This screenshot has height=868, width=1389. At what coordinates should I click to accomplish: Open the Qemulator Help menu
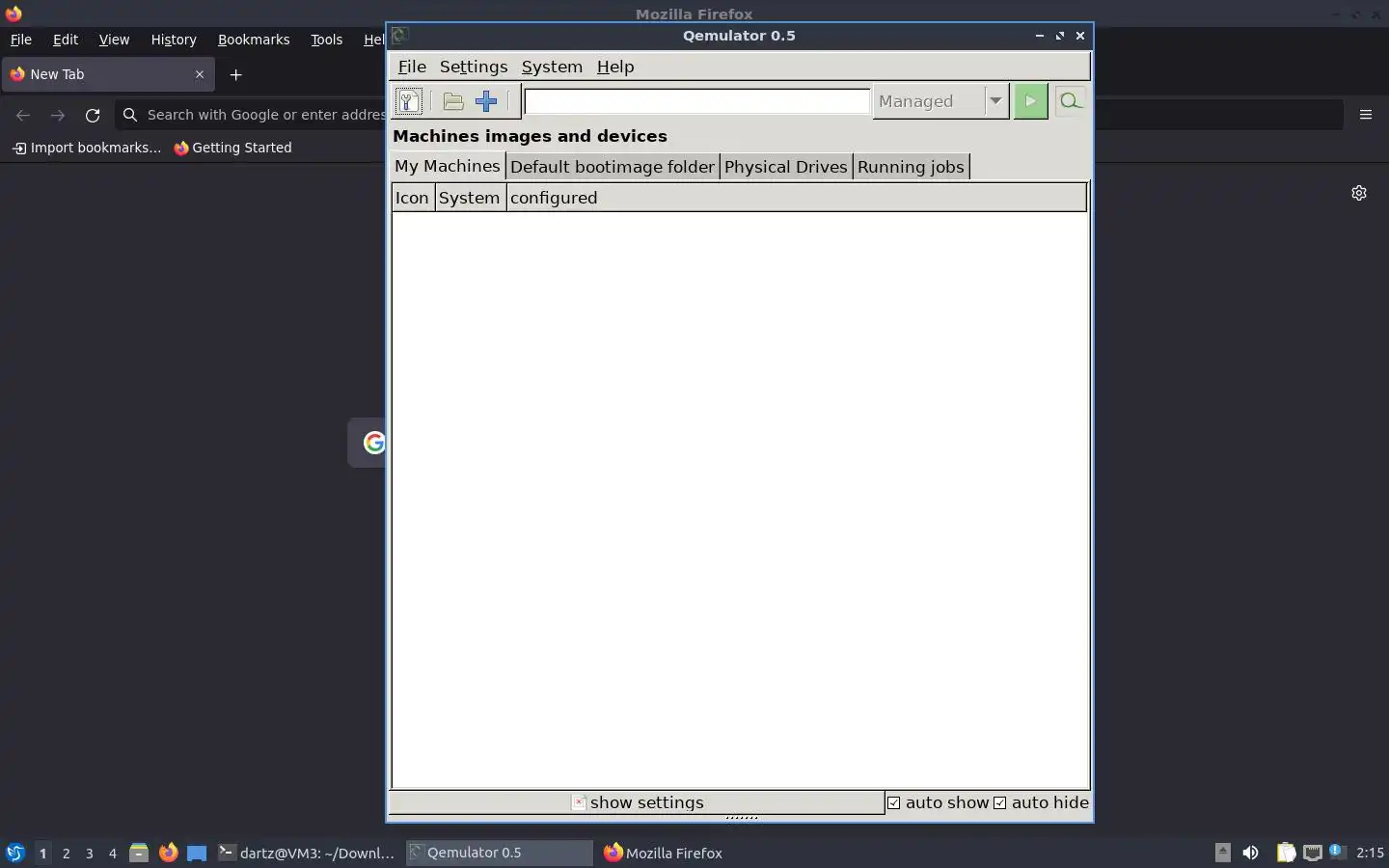(615, 67)
